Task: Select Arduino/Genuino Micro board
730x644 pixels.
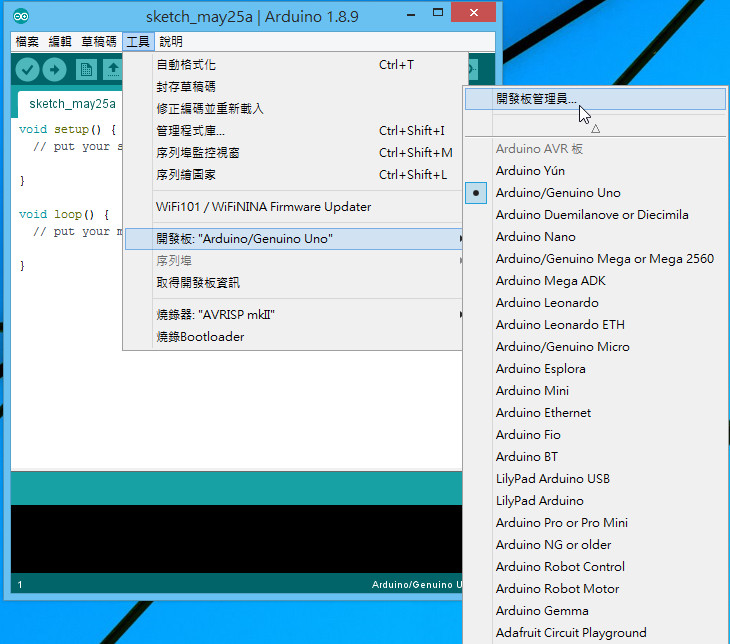Action: [595, 346]
